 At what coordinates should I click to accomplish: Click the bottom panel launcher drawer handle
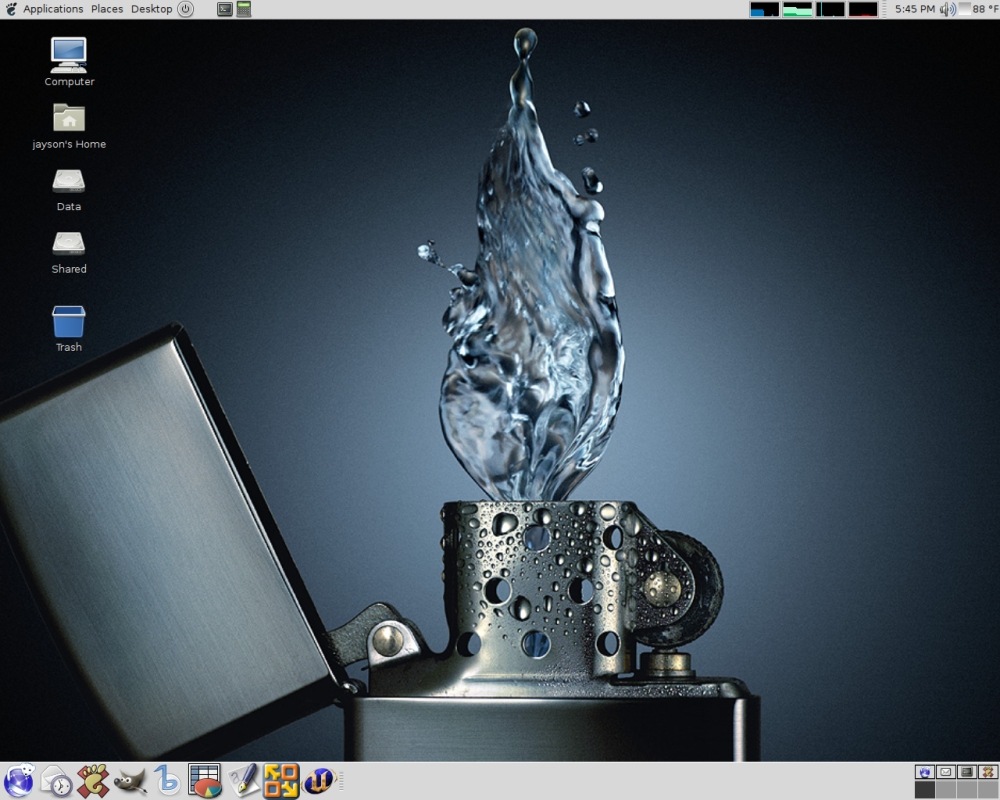pyautogui.click(x=341, y=780)
